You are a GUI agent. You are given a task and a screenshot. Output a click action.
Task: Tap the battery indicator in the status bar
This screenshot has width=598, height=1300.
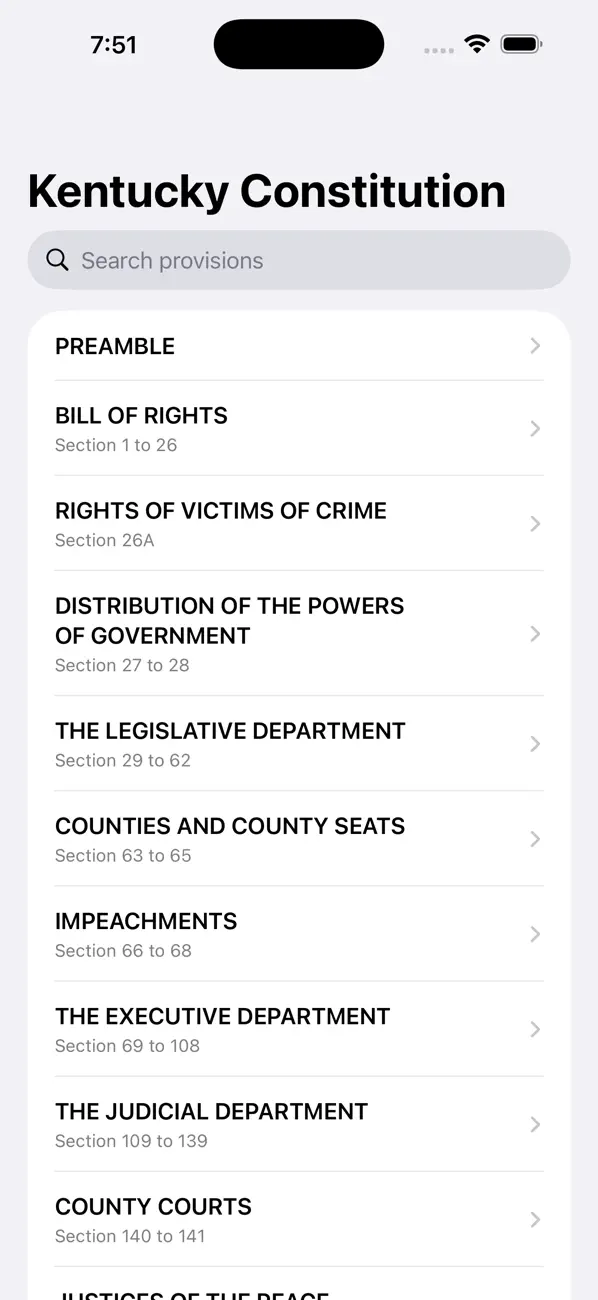521,43
